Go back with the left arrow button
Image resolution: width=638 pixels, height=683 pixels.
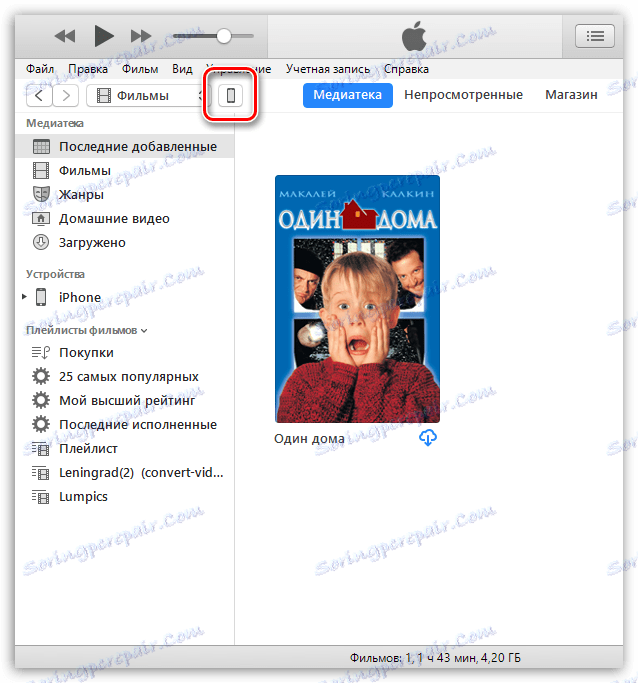[x=39, y=95]
